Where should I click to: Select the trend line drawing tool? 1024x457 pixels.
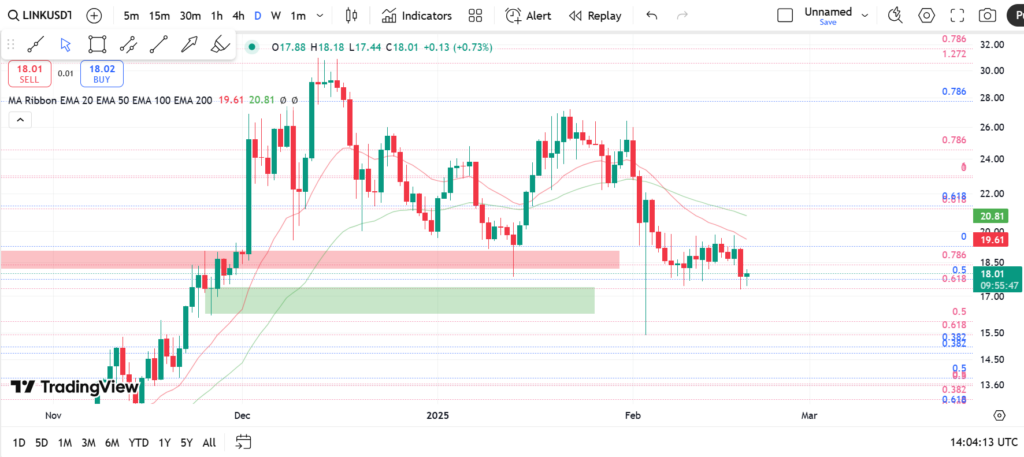click(35, 44)
